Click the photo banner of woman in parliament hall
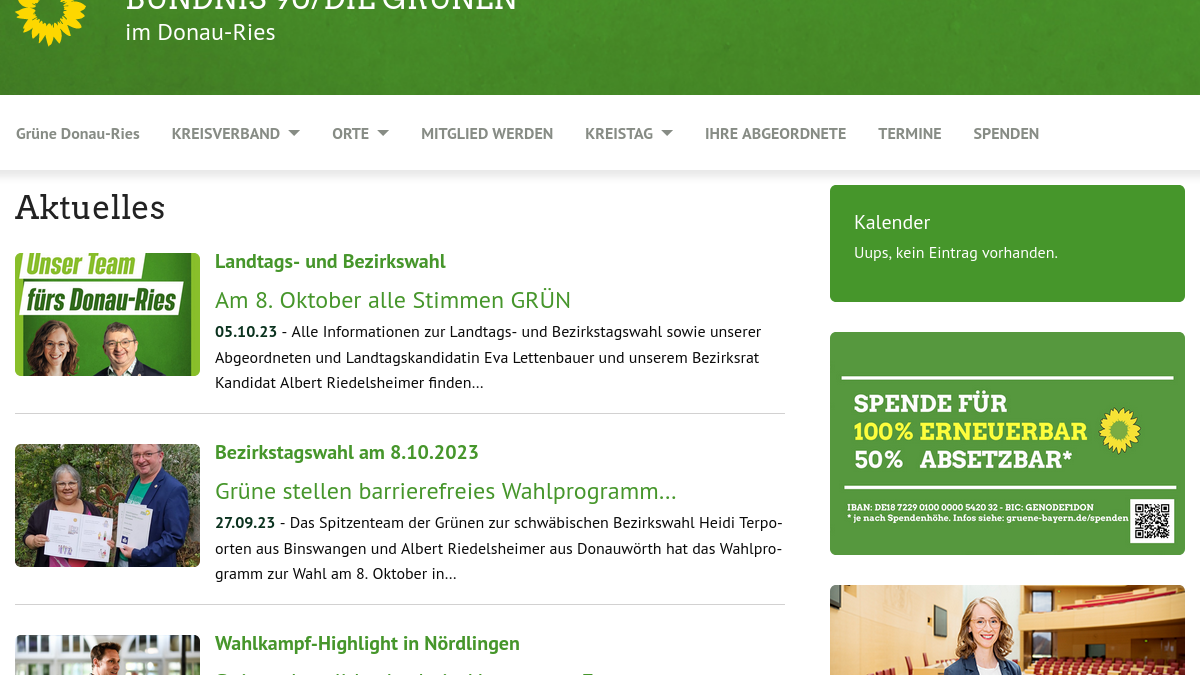Screen dimensions: 1200x675 [1007, 630]
